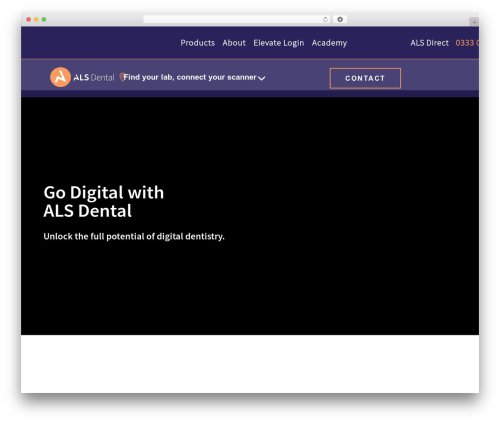Click the orange ALS Dental logo icon
The height and width of the screenshot is (423, 500).
[60, 77]
